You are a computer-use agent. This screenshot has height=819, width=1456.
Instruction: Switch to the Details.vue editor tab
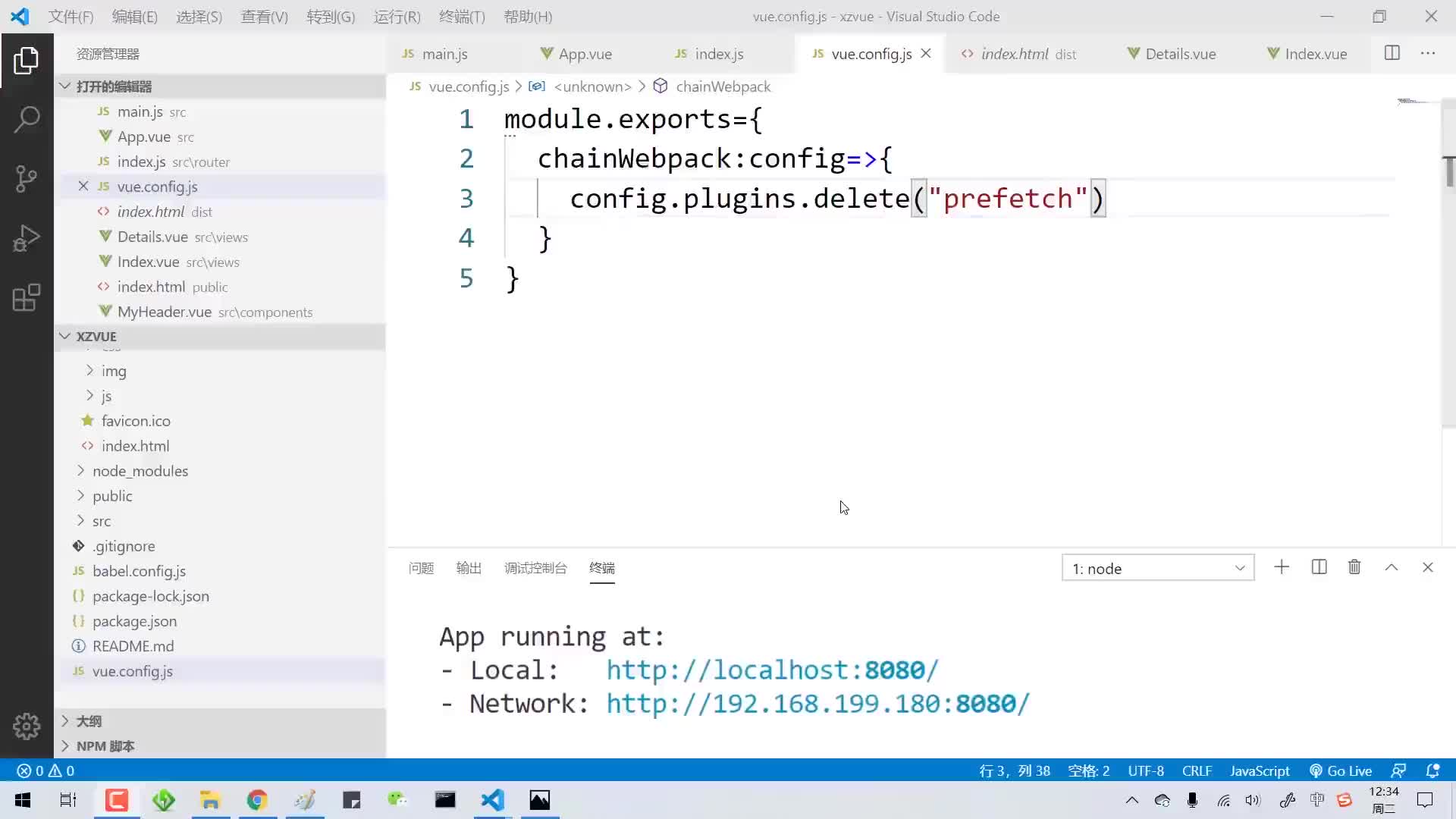point(1180,54)
